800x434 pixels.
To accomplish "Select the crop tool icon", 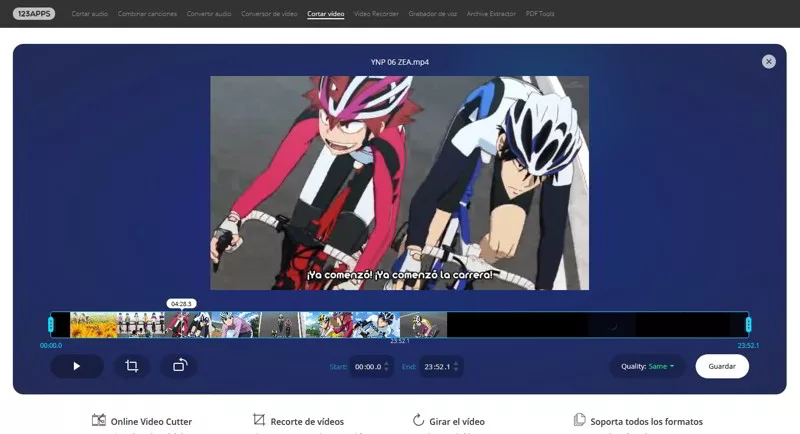I will (x=131, y=366).
